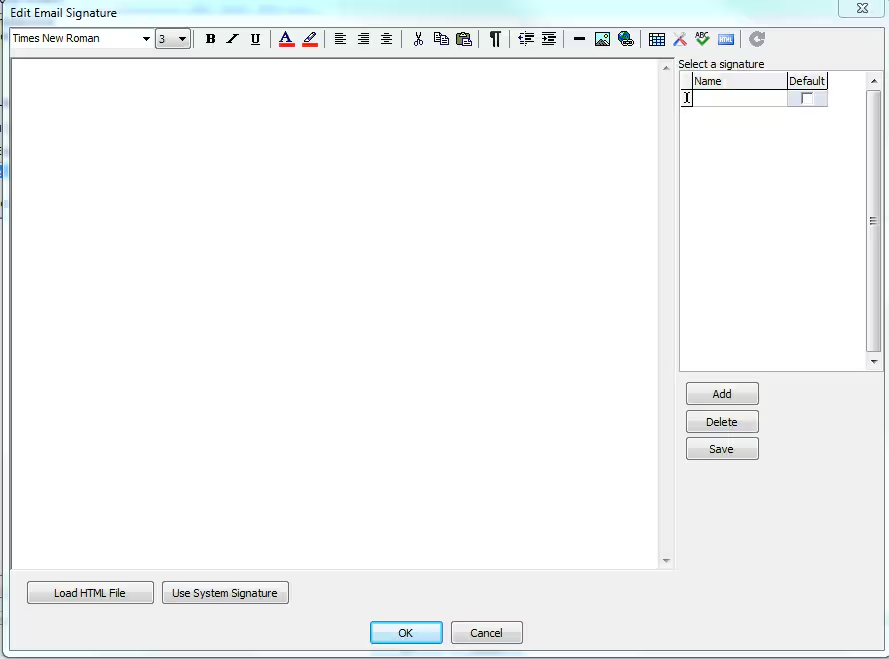Paste from clipboard
889x659 pixels.
click(x=464, y=39)
